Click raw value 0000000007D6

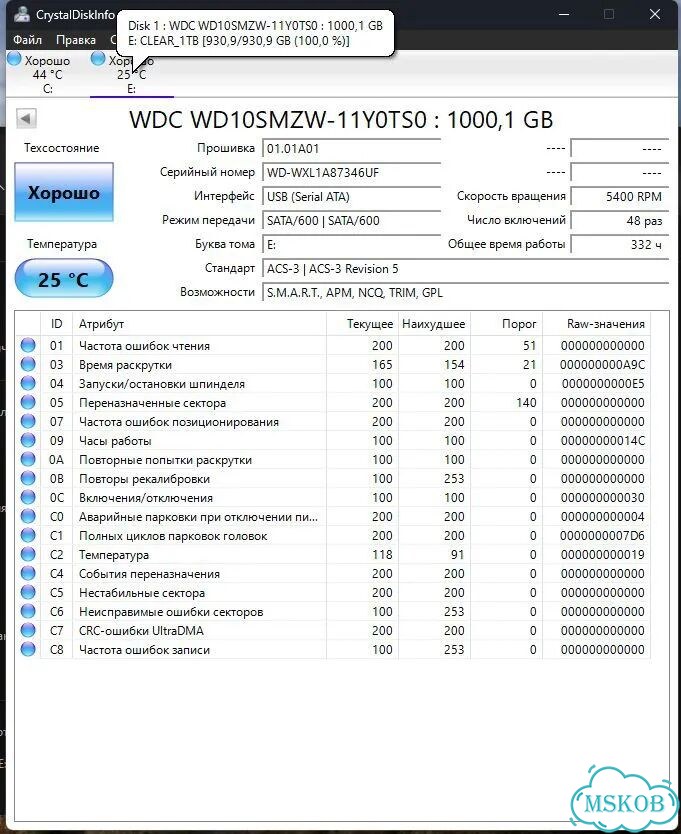coord(602,536)
